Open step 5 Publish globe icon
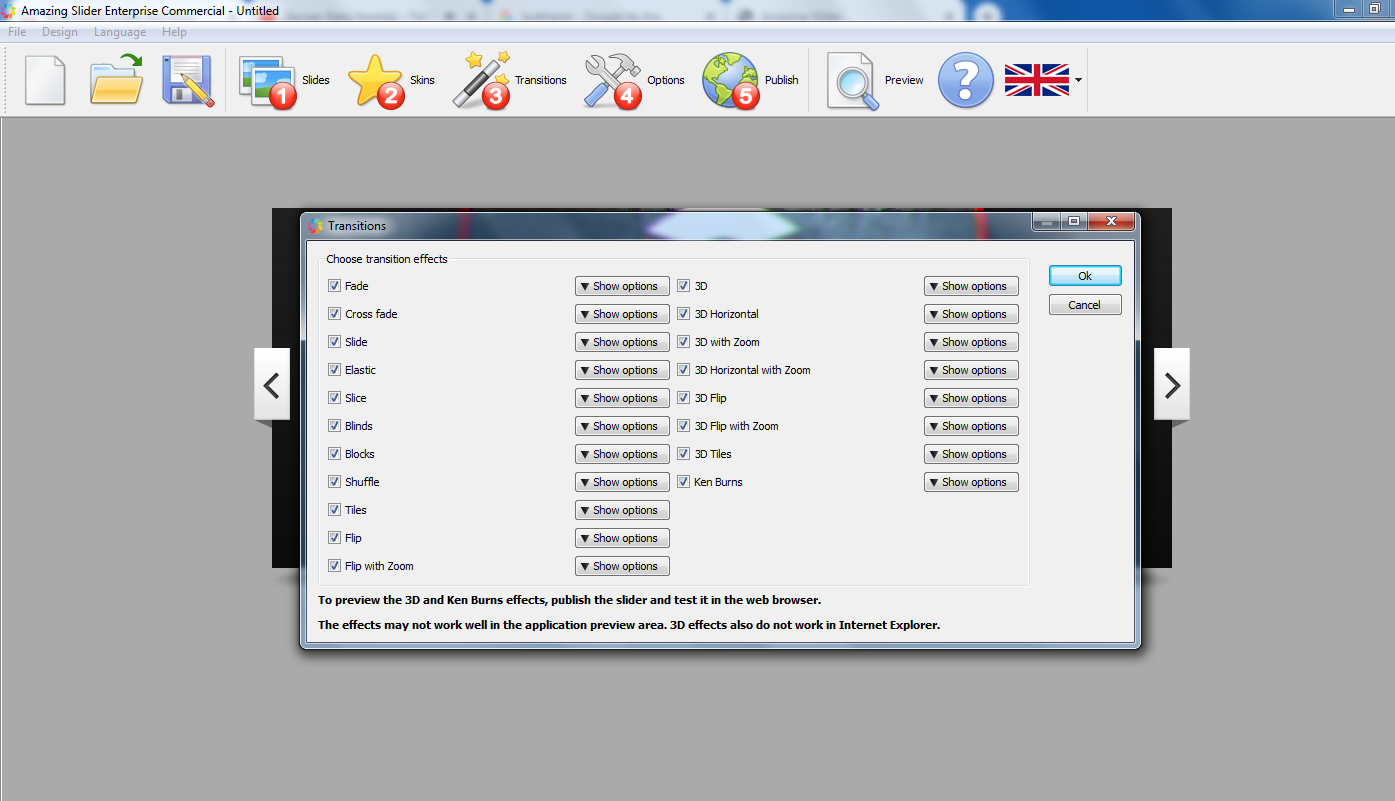Screen dimensions: 1395x801 (x=731, y=80)
